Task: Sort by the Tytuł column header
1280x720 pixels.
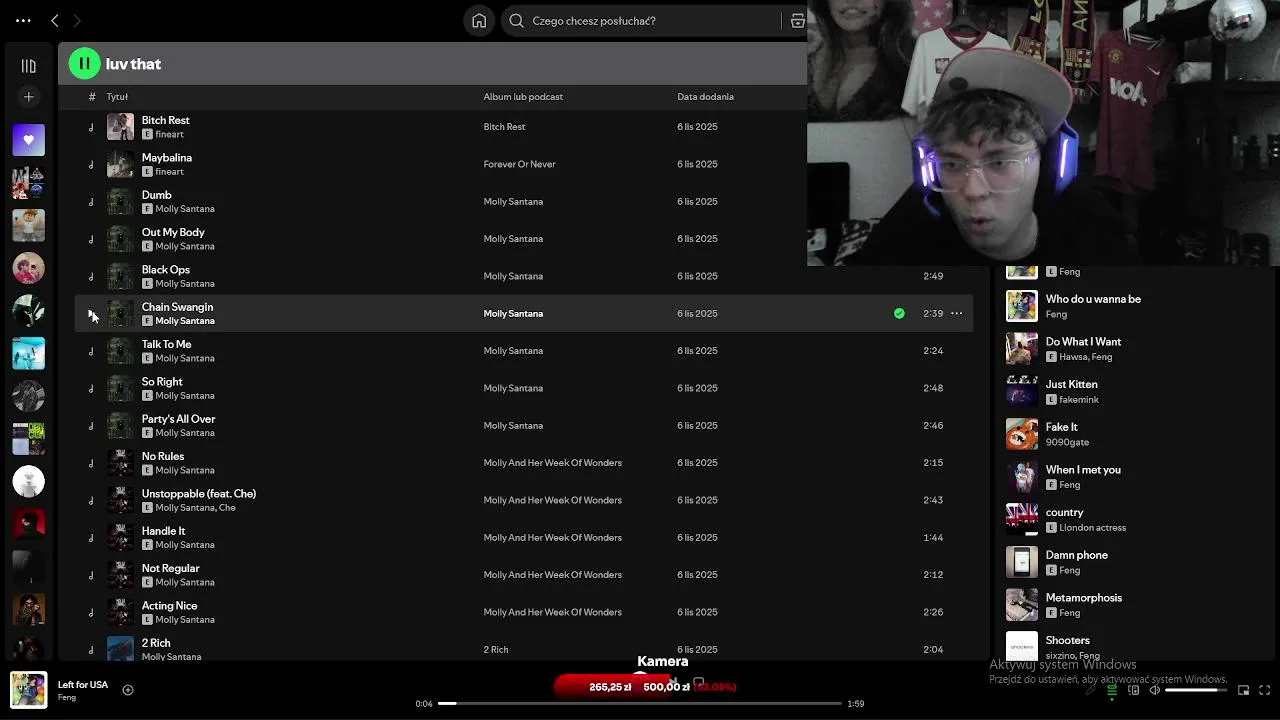Action: (117, 97)
